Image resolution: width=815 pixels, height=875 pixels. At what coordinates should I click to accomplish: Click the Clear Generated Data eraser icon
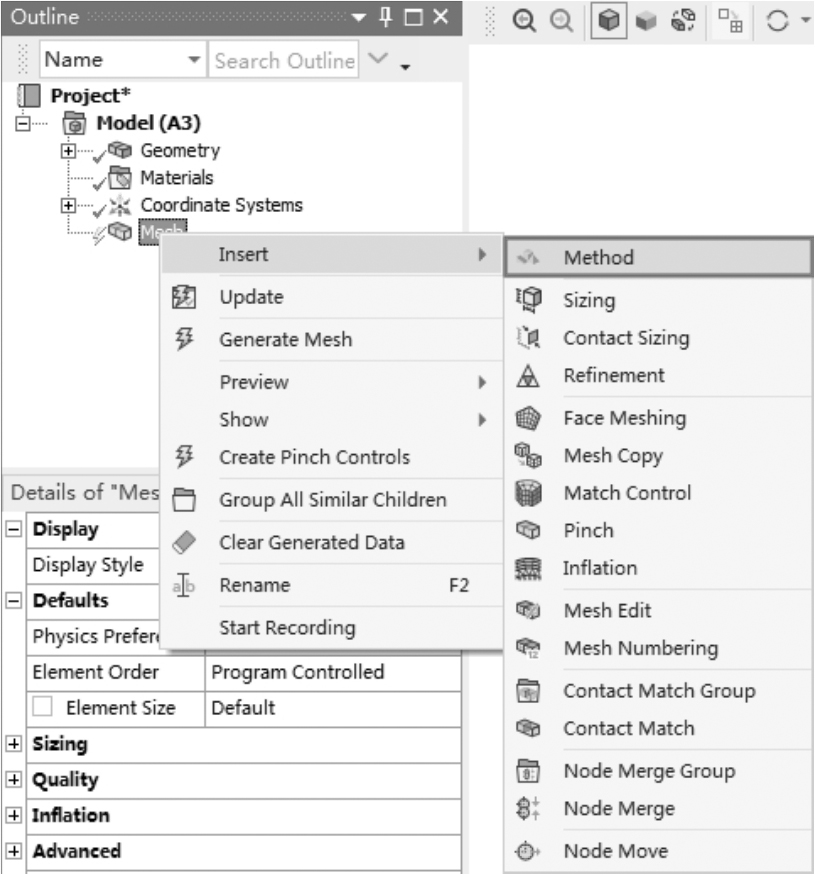click(183, 543)
